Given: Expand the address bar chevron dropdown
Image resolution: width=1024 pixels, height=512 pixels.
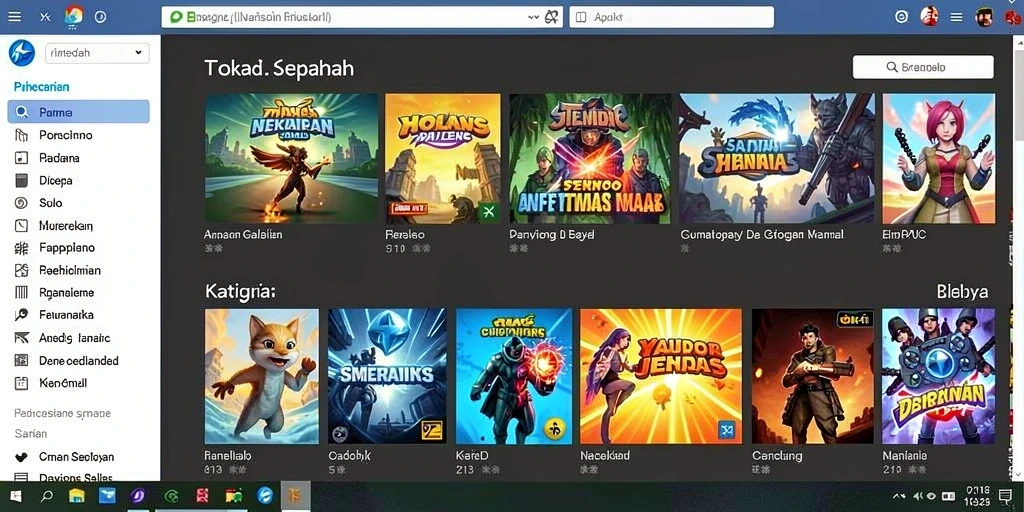Looking at the screenshot, I should click(534, 18).
